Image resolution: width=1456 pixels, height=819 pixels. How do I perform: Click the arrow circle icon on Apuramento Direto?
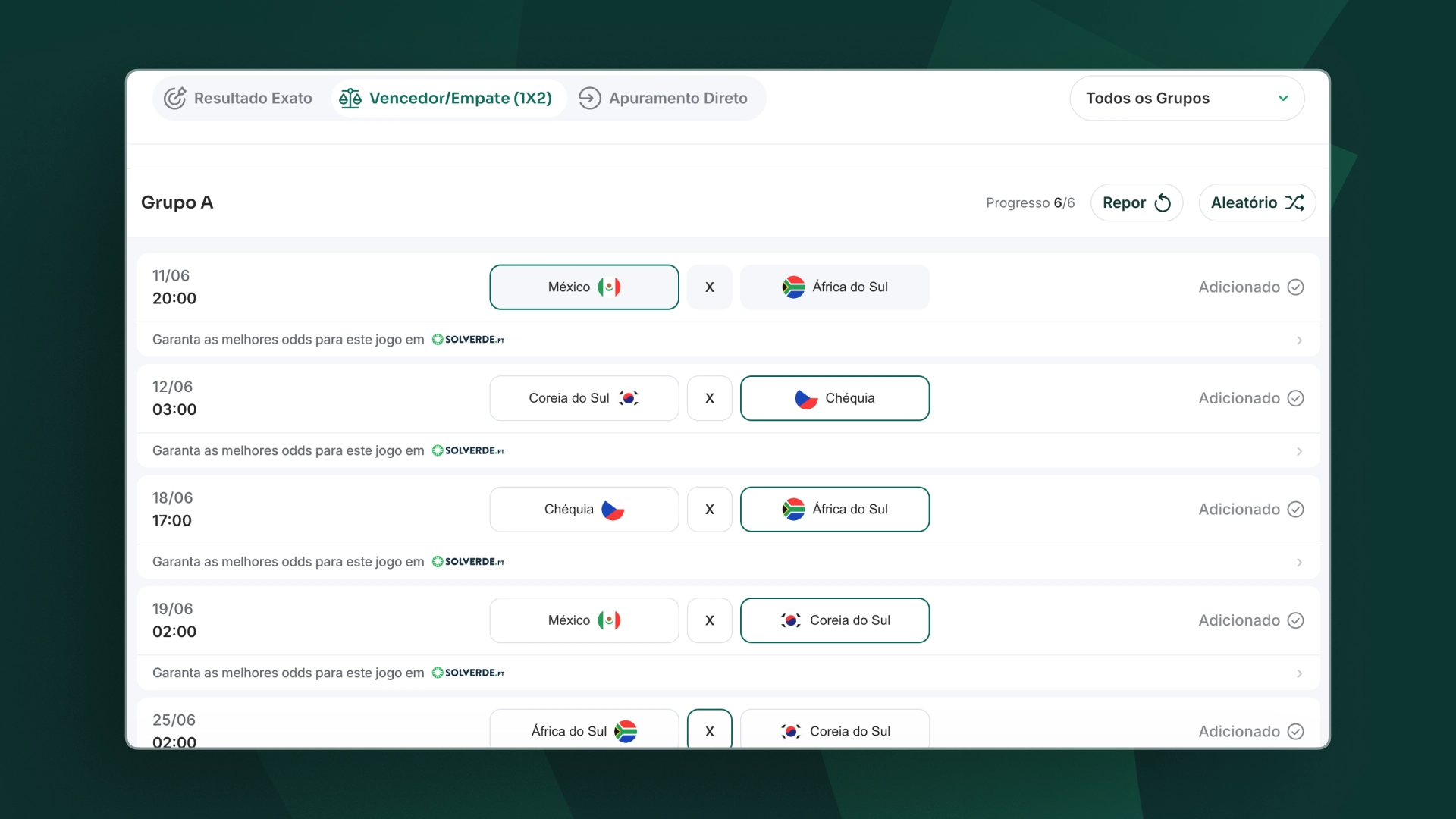pyautogui.click(x=590, y=99)
